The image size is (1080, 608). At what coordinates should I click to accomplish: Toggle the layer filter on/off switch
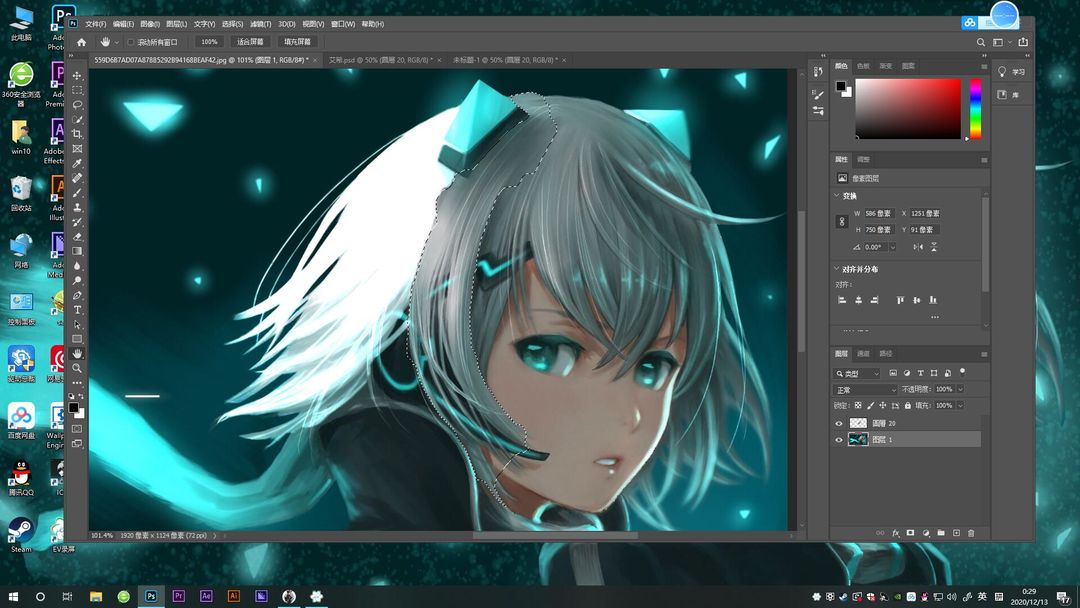tap(963, 372)
